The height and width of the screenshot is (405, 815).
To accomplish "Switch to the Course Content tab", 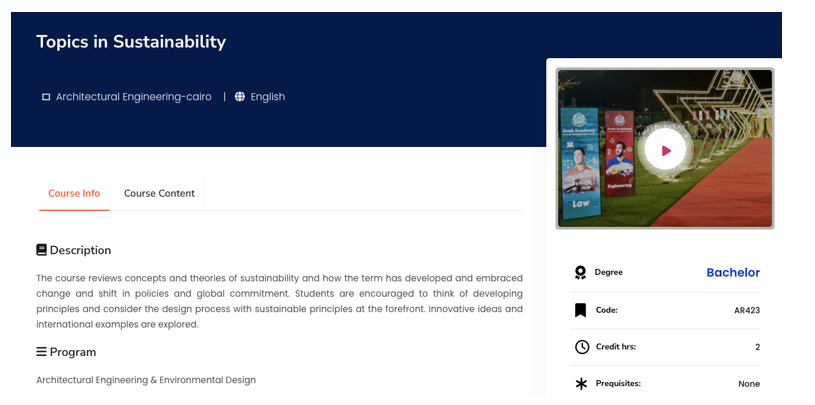I will click(x=159, y=193).
